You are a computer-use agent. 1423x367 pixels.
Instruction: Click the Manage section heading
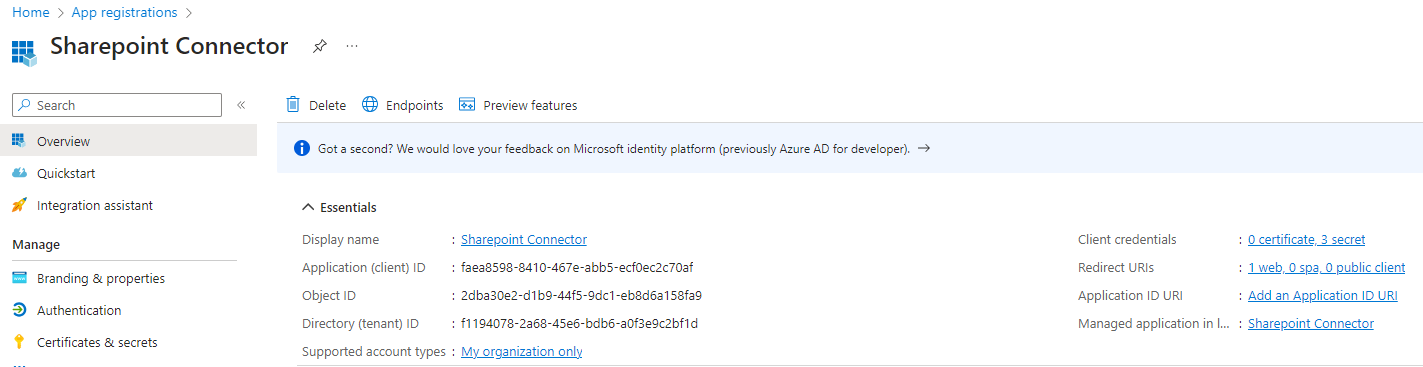[x=36, y=244]
